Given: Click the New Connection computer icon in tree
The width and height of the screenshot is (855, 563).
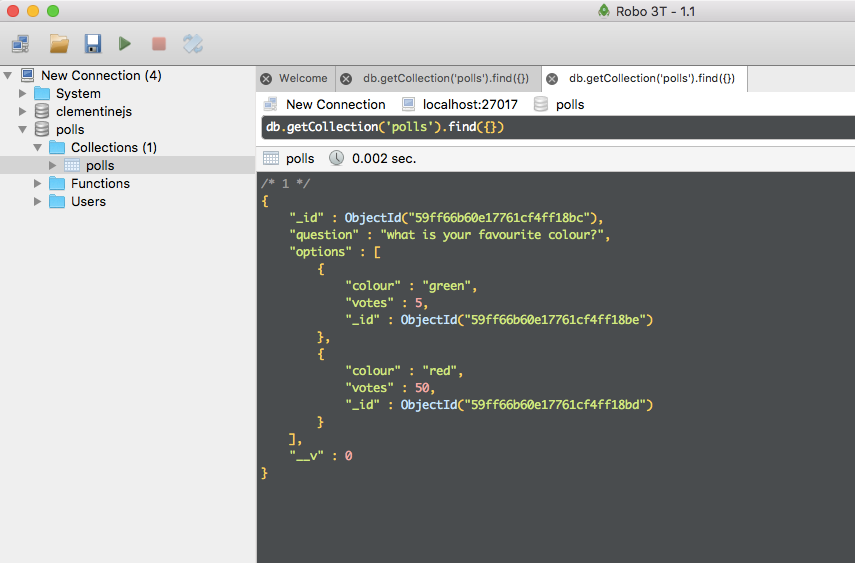Looking at the screenshot, I should [27, 75].
